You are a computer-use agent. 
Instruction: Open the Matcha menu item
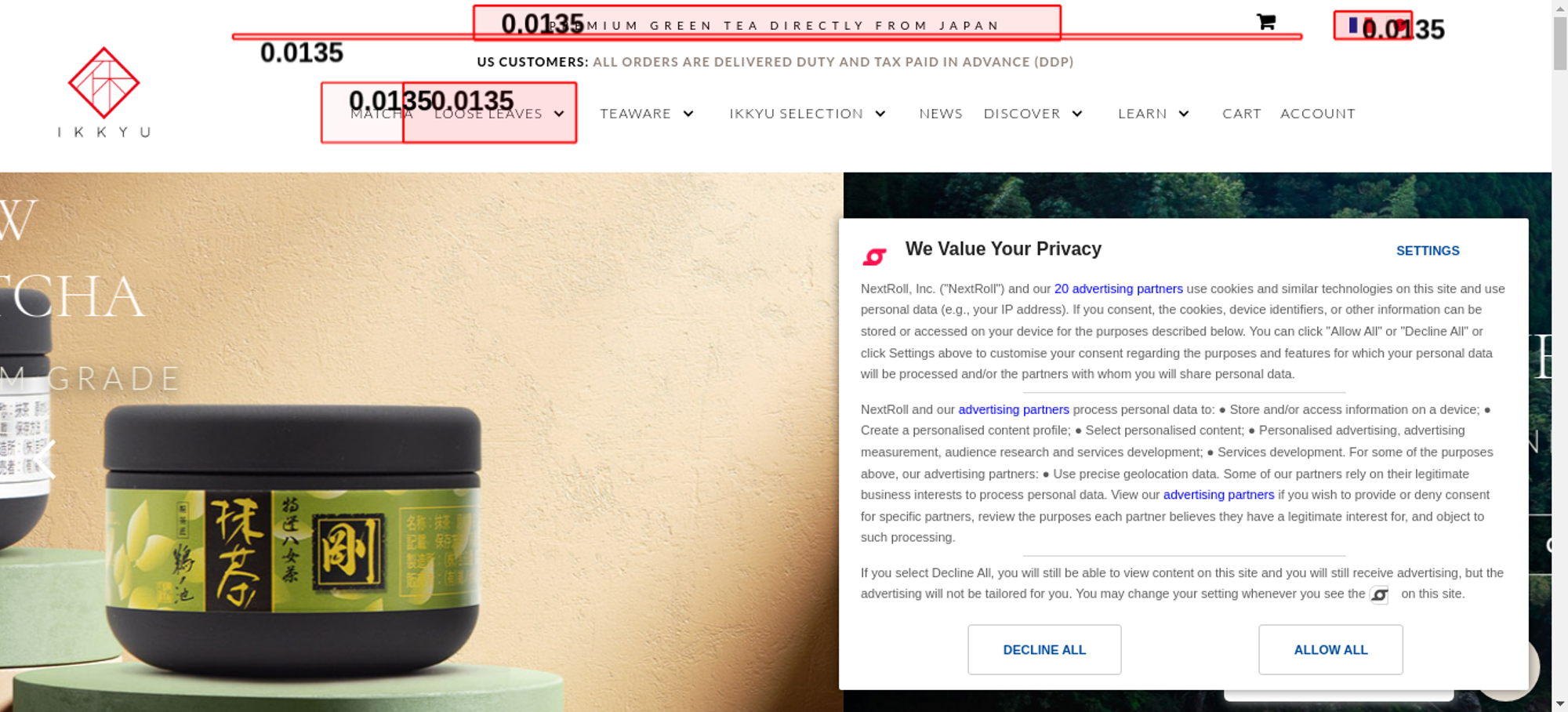click(x=381, y=114)
